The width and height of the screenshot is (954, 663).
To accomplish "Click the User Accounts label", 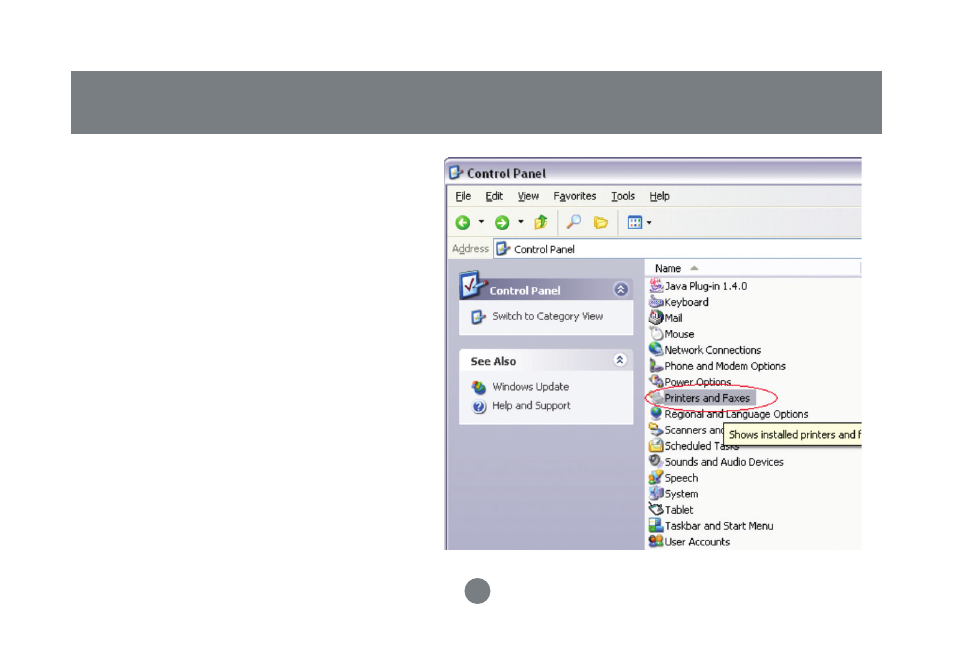I will [x=697, y=542].
